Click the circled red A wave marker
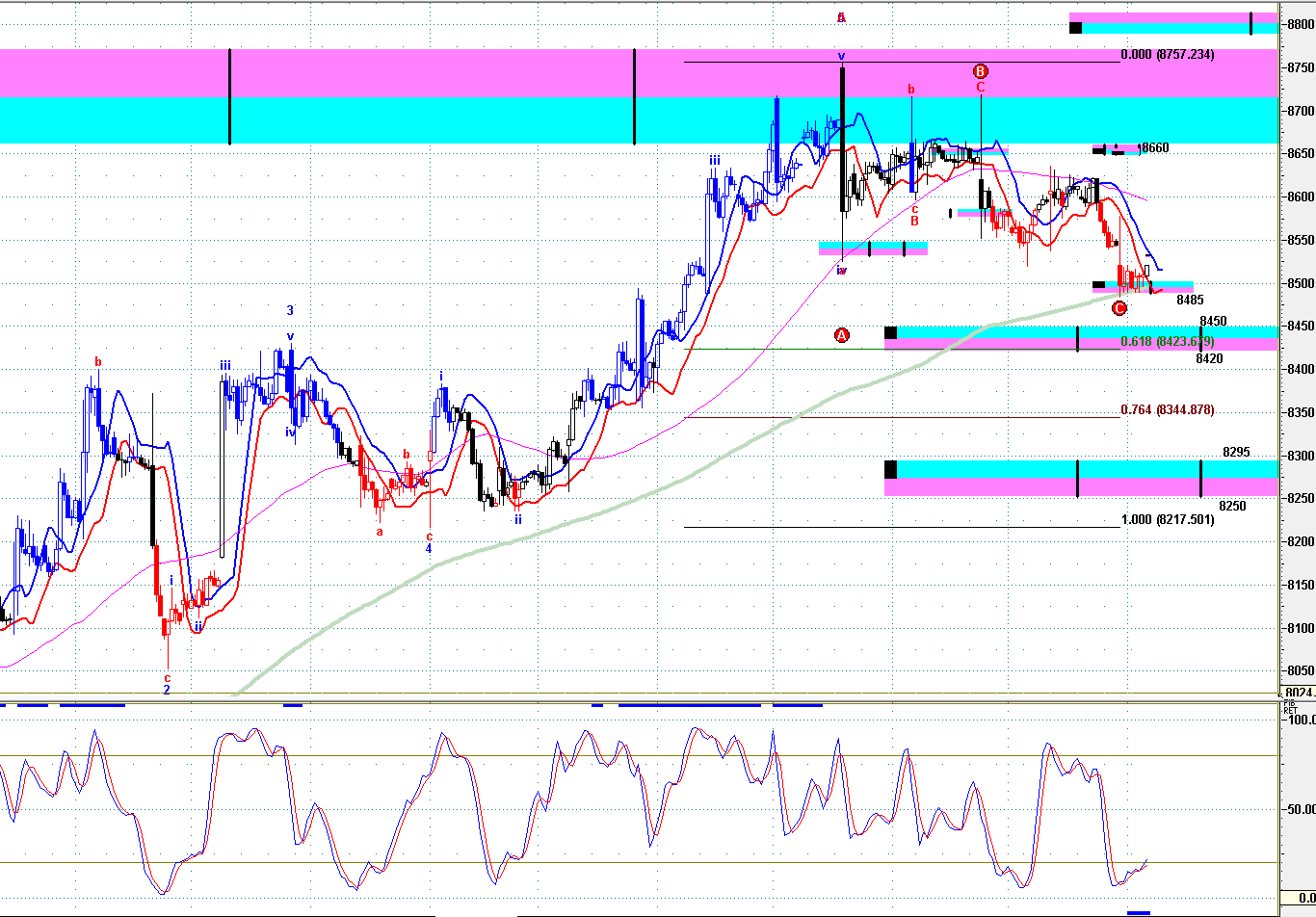Viewport: 1316px width, 917px height. click(x=842, y=335)
